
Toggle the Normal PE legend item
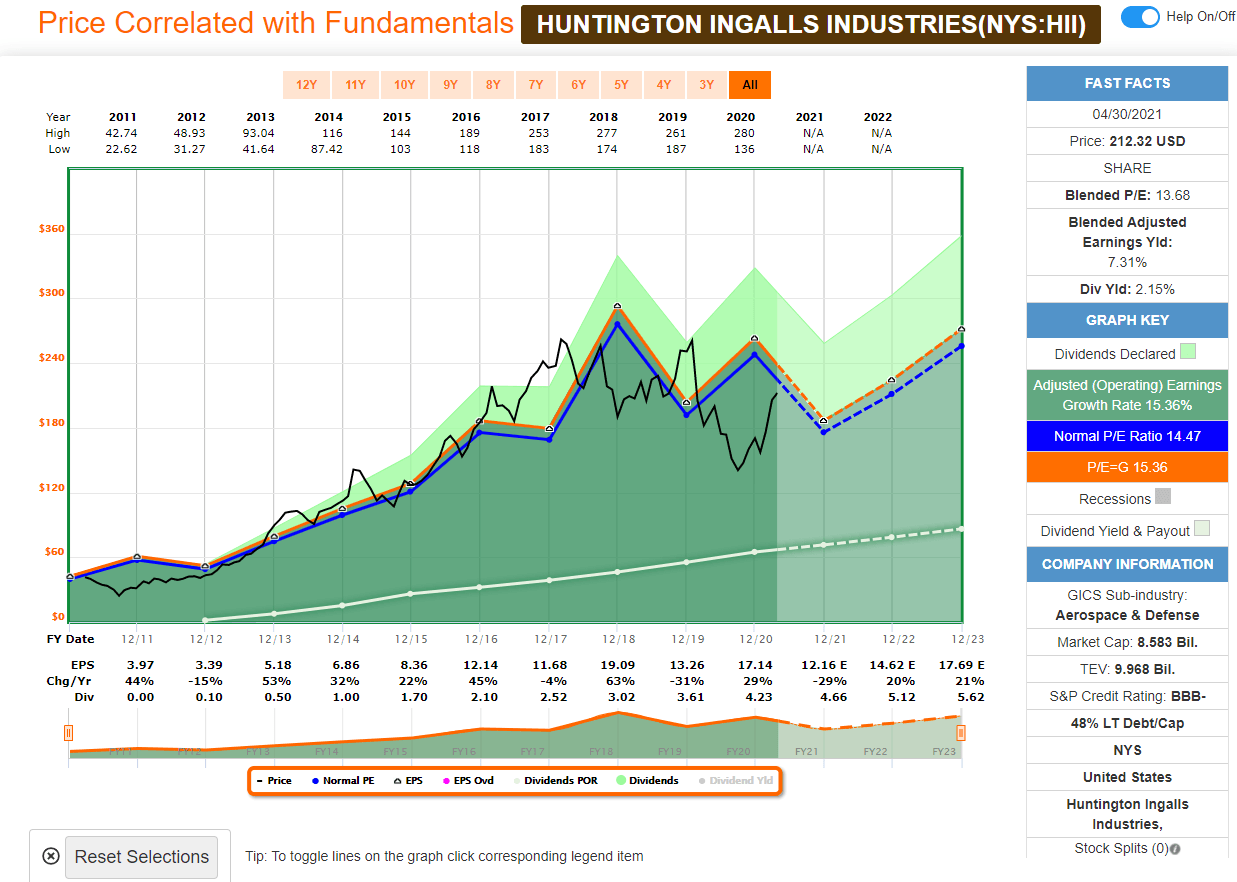[342, 780]
